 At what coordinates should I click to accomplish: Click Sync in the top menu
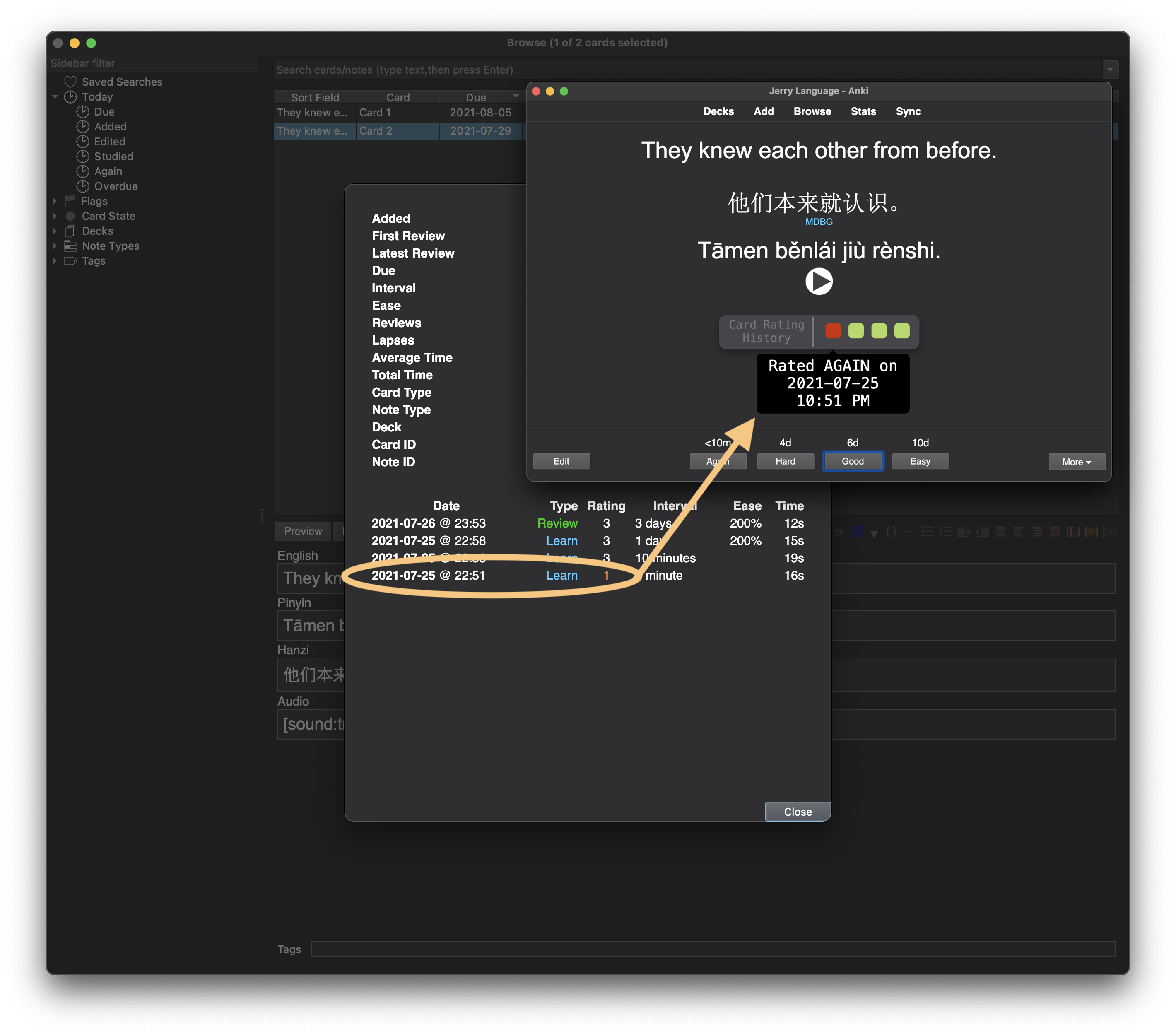(908, 112)
